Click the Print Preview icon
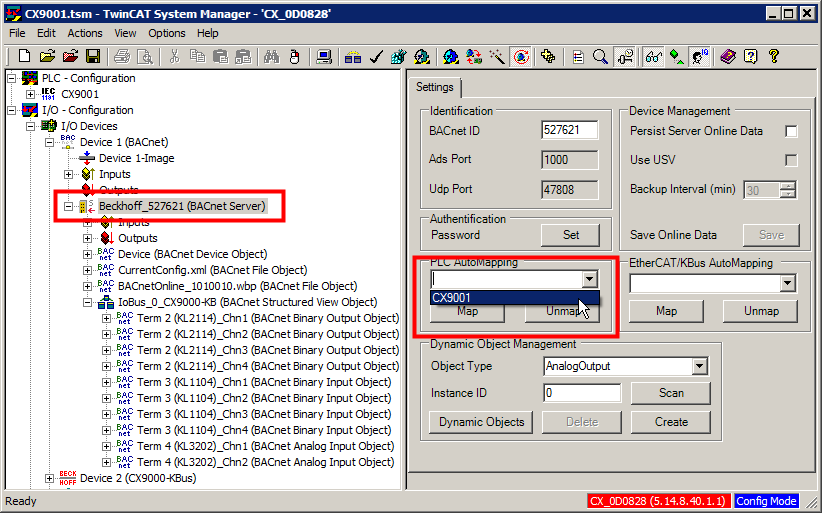Viewport: 822px width, 513px height. pos(144,56)
